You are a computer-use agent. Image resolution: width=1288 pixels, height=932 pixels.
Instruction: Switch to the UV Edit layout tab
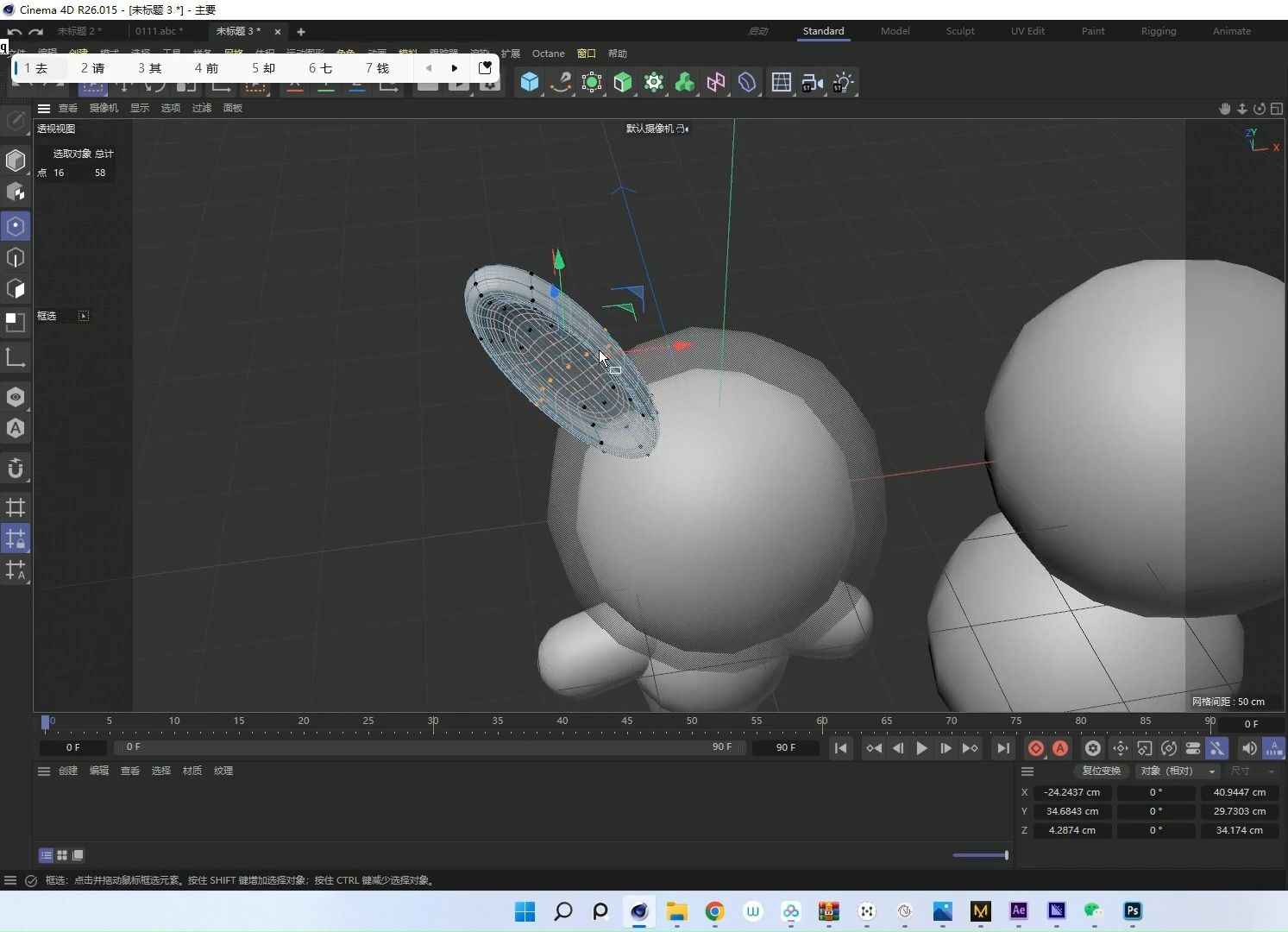[x=1027, y=31]
